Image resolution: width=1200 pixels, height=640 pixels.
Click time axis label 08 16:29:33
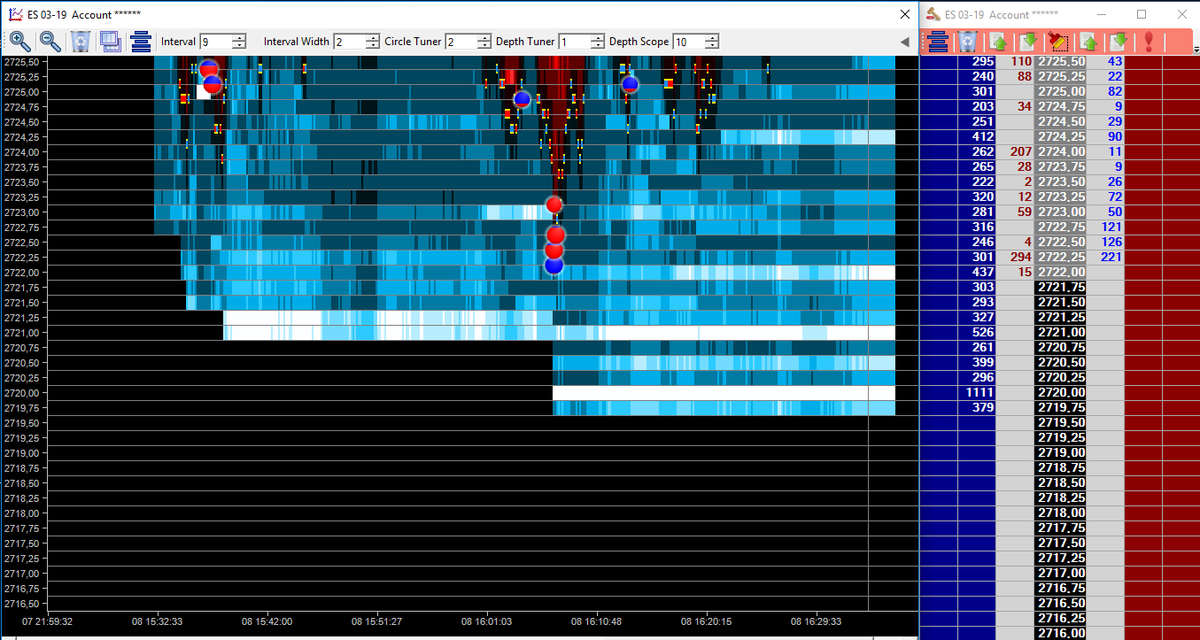pyautogui.click(x=817, y=620)
